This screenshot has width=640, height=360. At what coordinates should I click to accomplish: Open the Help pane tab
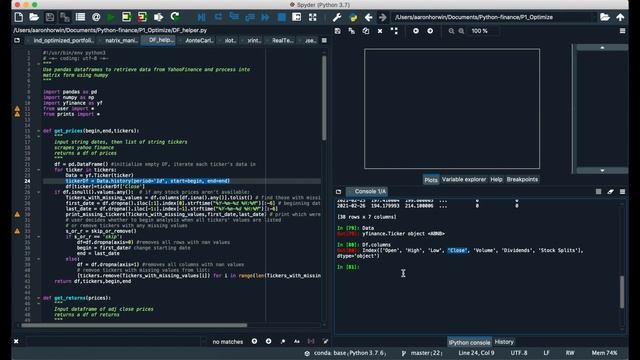point(496,180)
